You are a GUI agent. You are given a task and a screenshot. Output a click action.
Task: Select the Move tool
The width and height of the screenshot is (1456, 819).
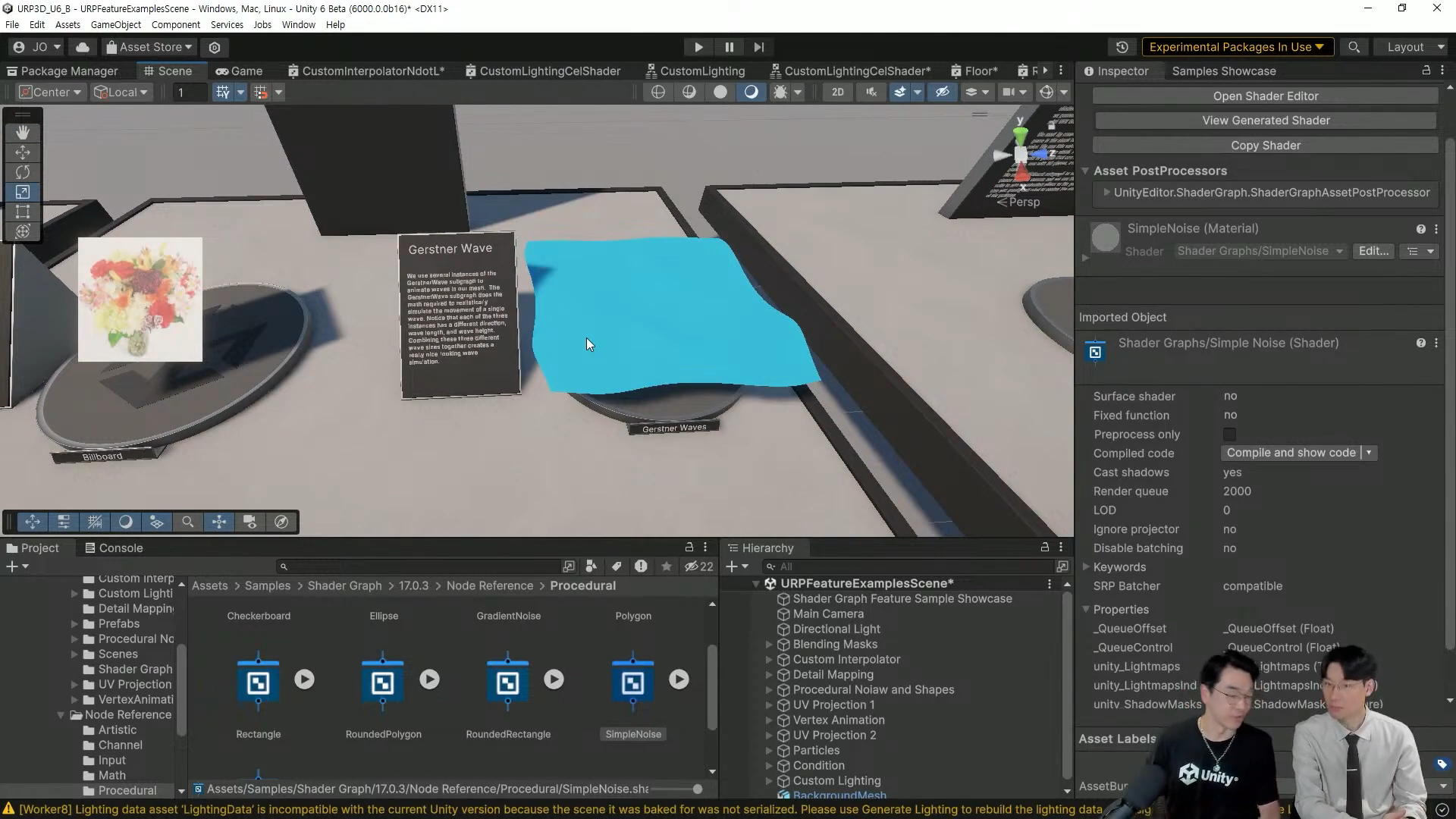click(23, 152)
